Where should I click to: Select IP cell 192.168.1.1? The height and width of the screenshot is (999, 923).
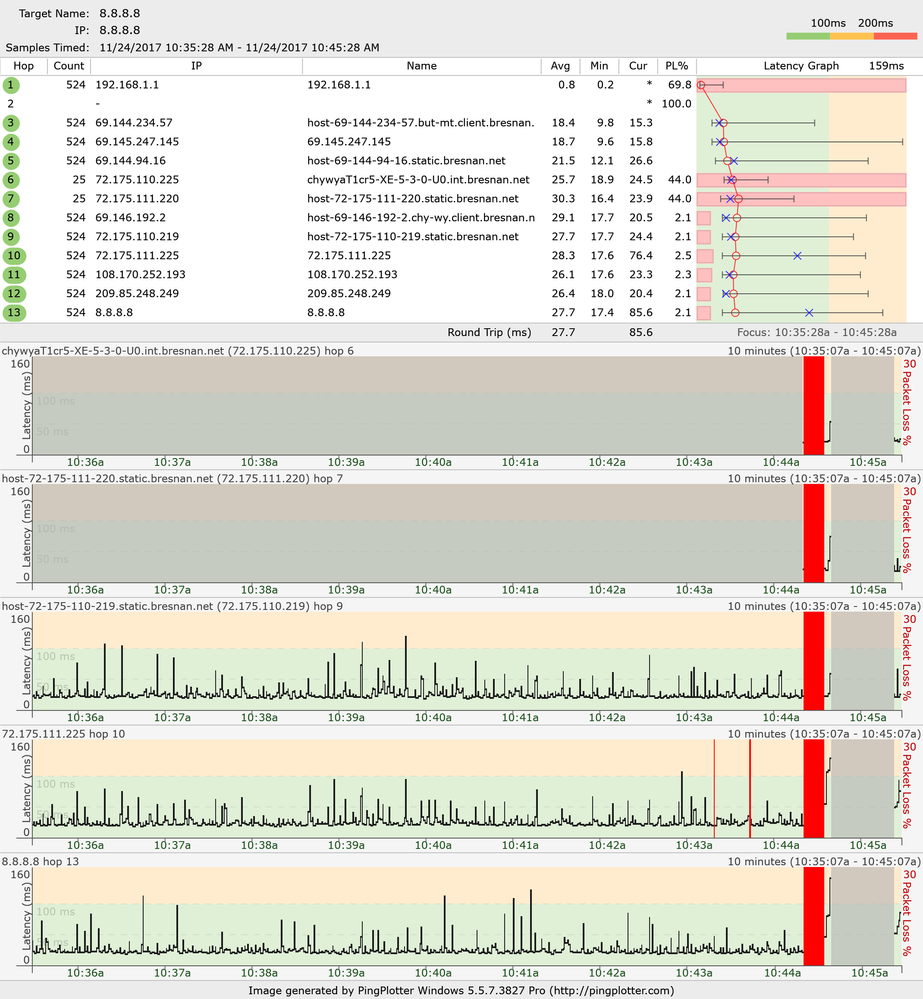[127, 85]
